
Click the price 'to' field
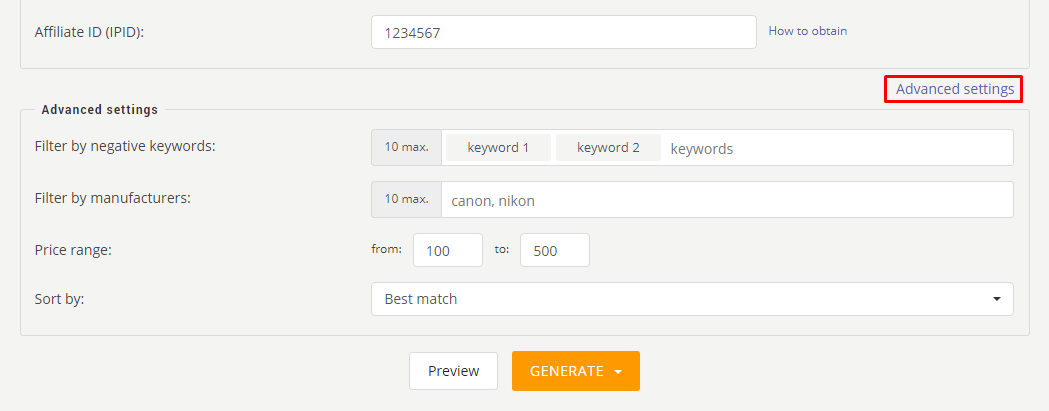point(555,250)
